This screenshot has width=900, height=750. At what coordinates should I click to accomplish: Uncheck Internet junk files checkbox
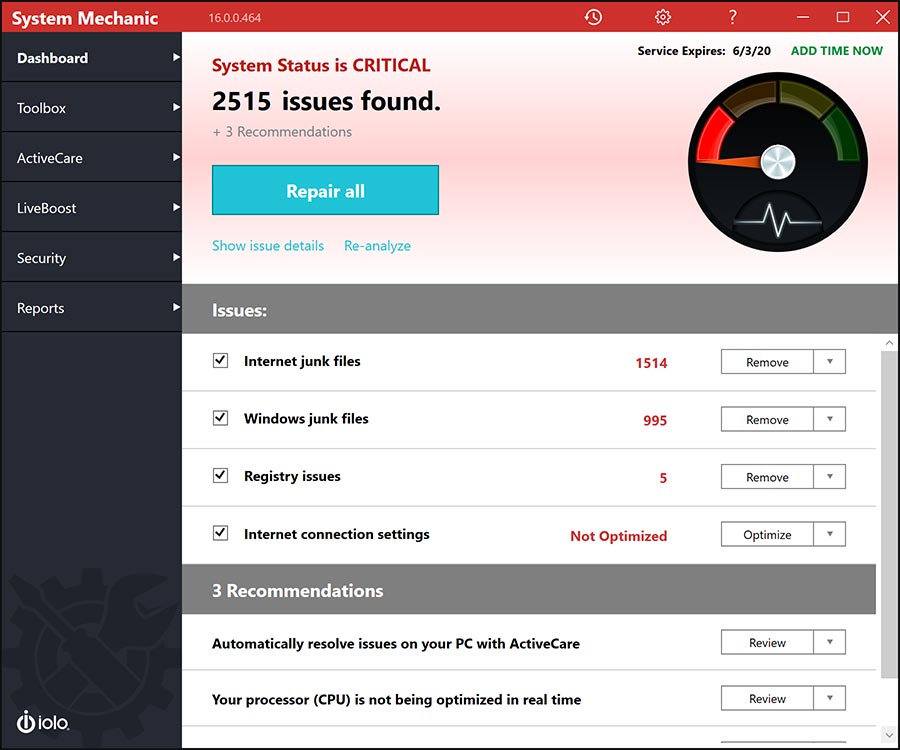(220, 360)
